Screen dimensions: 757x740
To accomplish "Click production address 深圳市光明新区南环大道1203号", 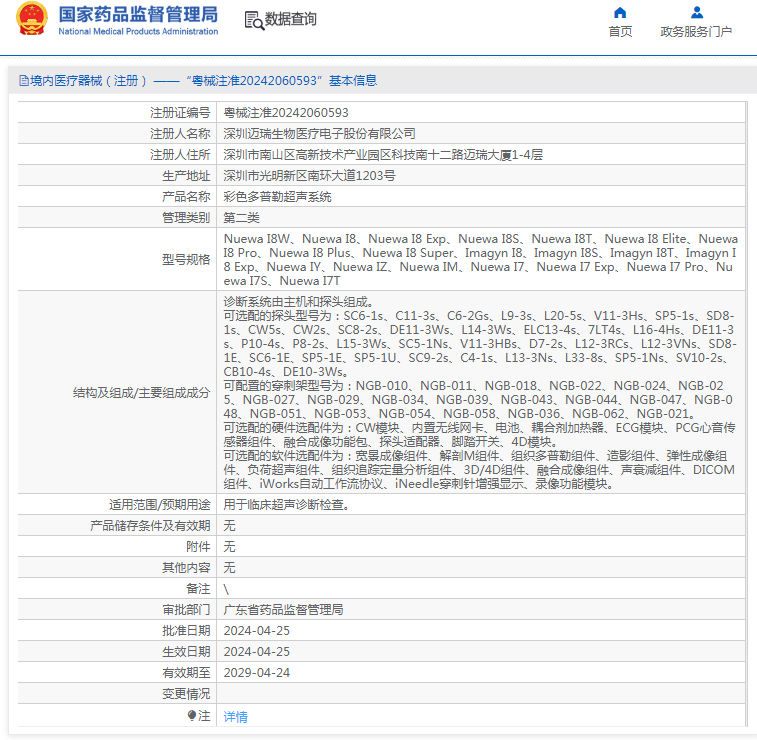I will [x=309, y=176].
